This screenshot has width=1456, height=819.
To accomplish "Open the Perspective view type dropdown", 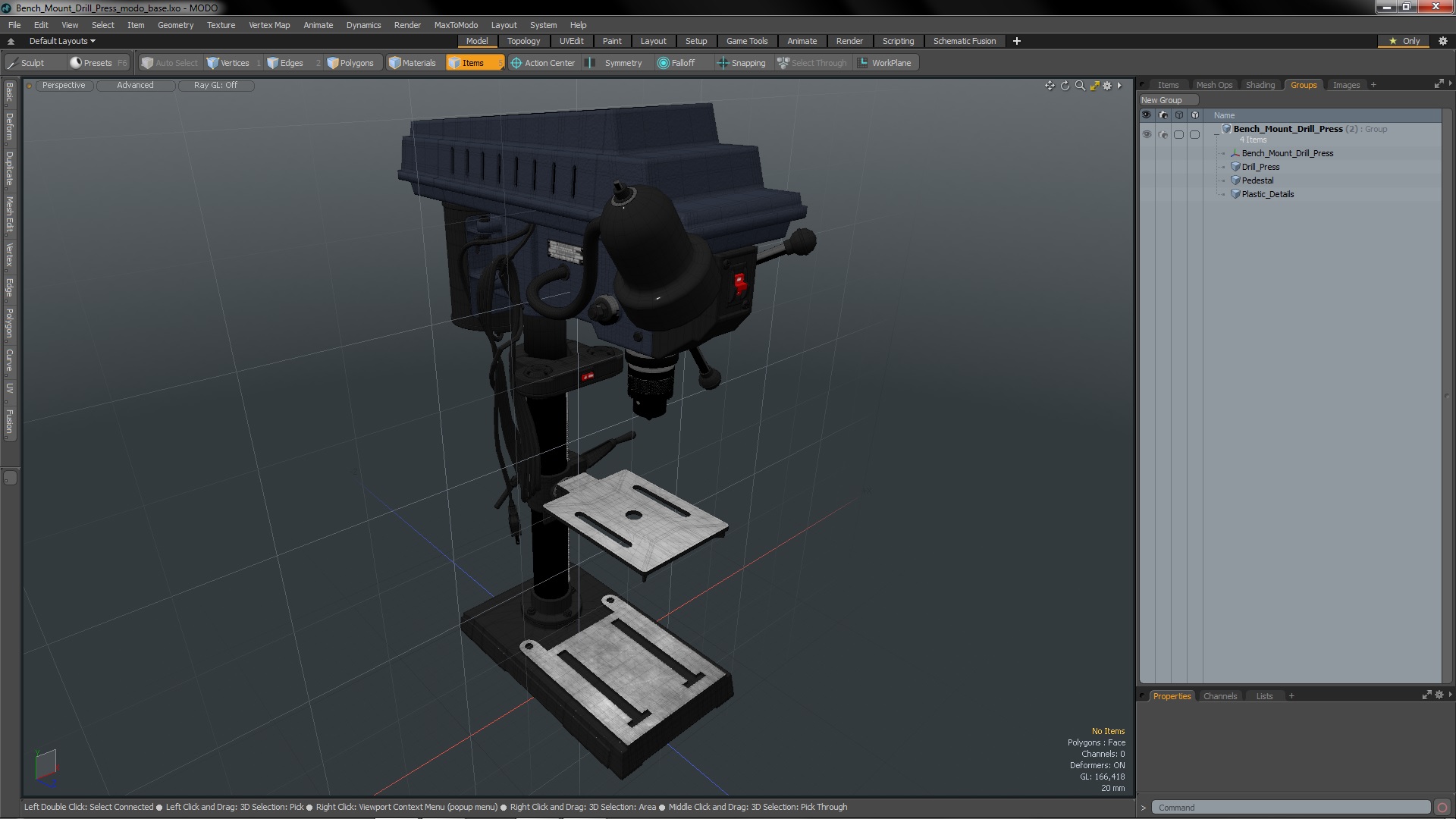I will pyautogui.click(x=64, y=85).
